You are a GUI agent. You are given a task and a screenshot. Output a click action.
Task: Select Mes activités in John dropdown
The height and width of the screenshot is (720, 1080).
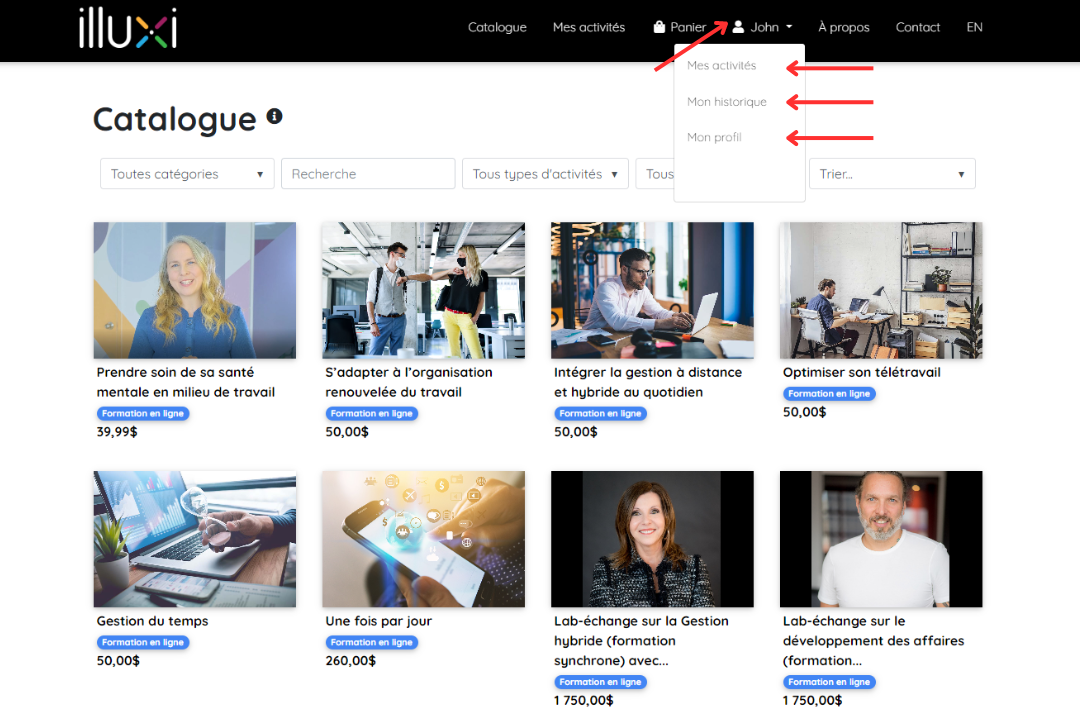pos(721,65)
